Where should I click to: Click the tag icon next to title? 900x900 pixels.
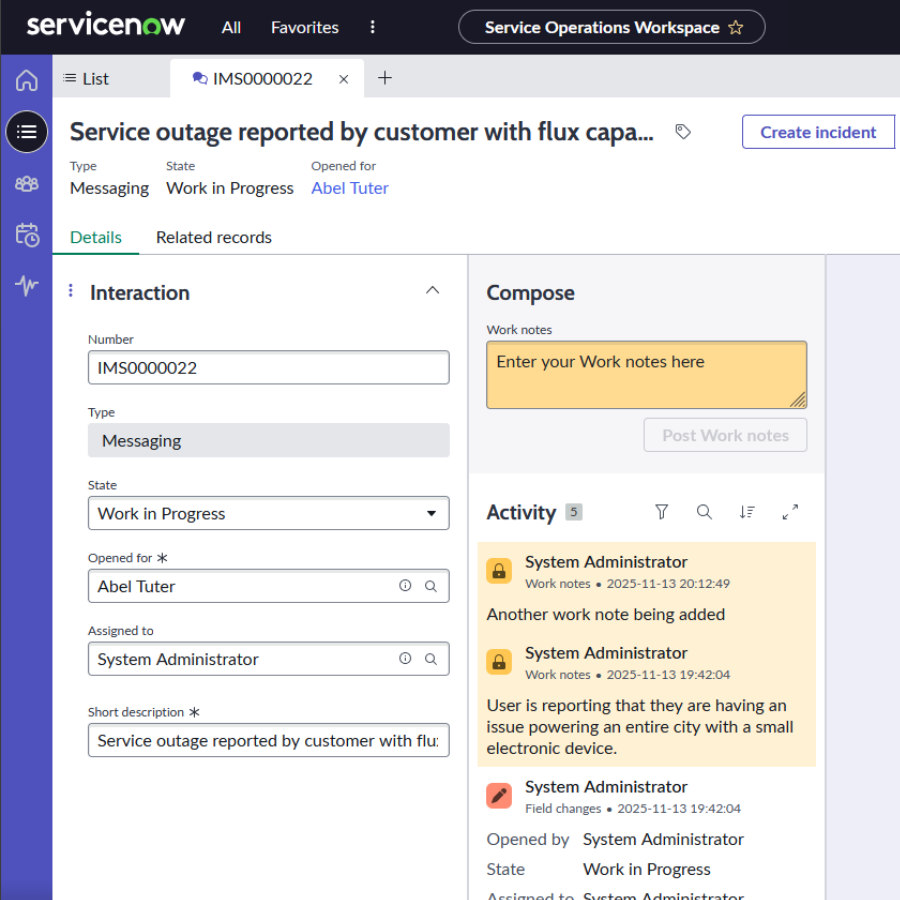tap(682, 131)
